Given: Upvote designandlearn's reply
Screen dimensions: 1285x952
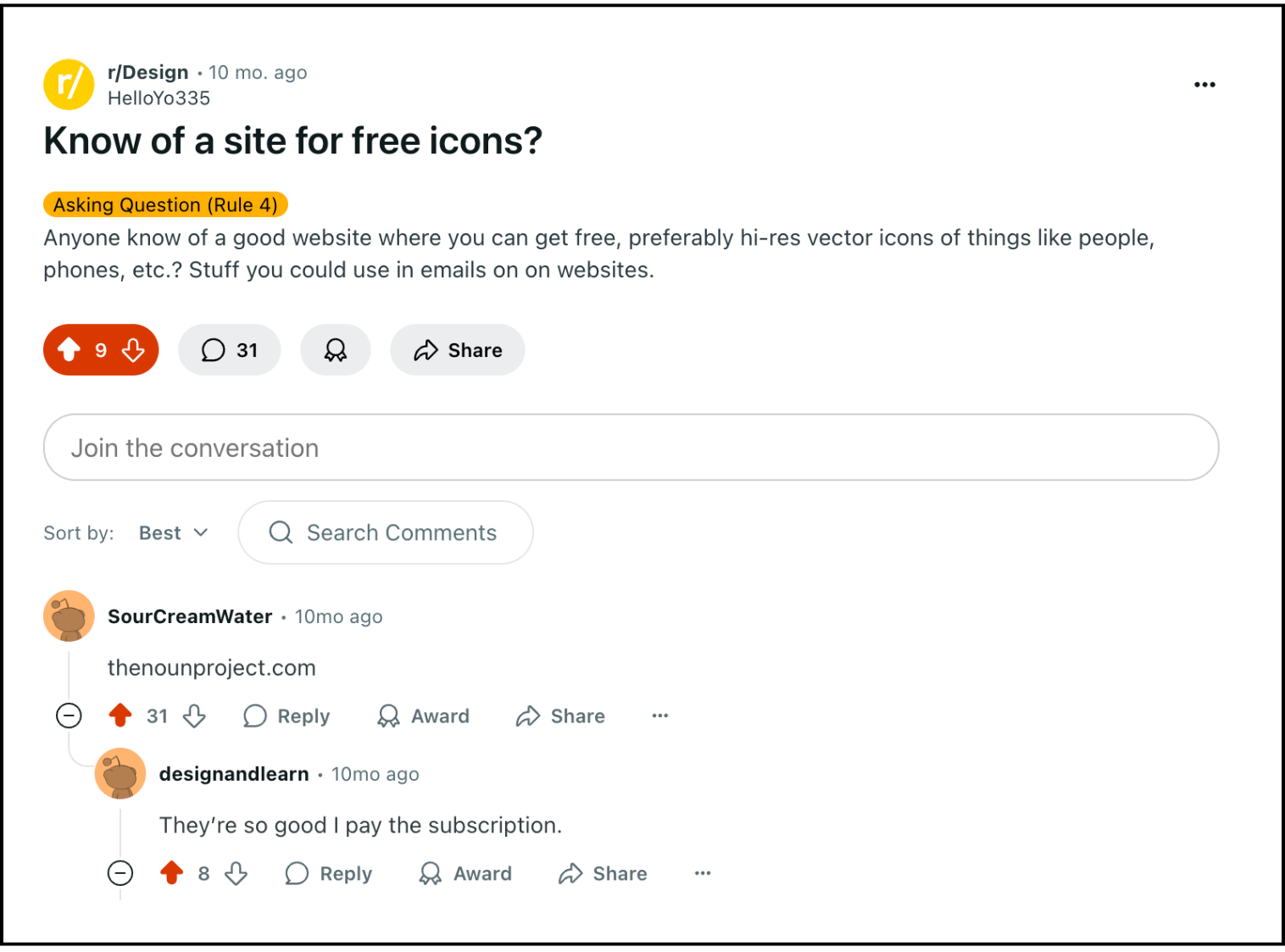Looking at the screenshot, I should (x=172, y=873).
